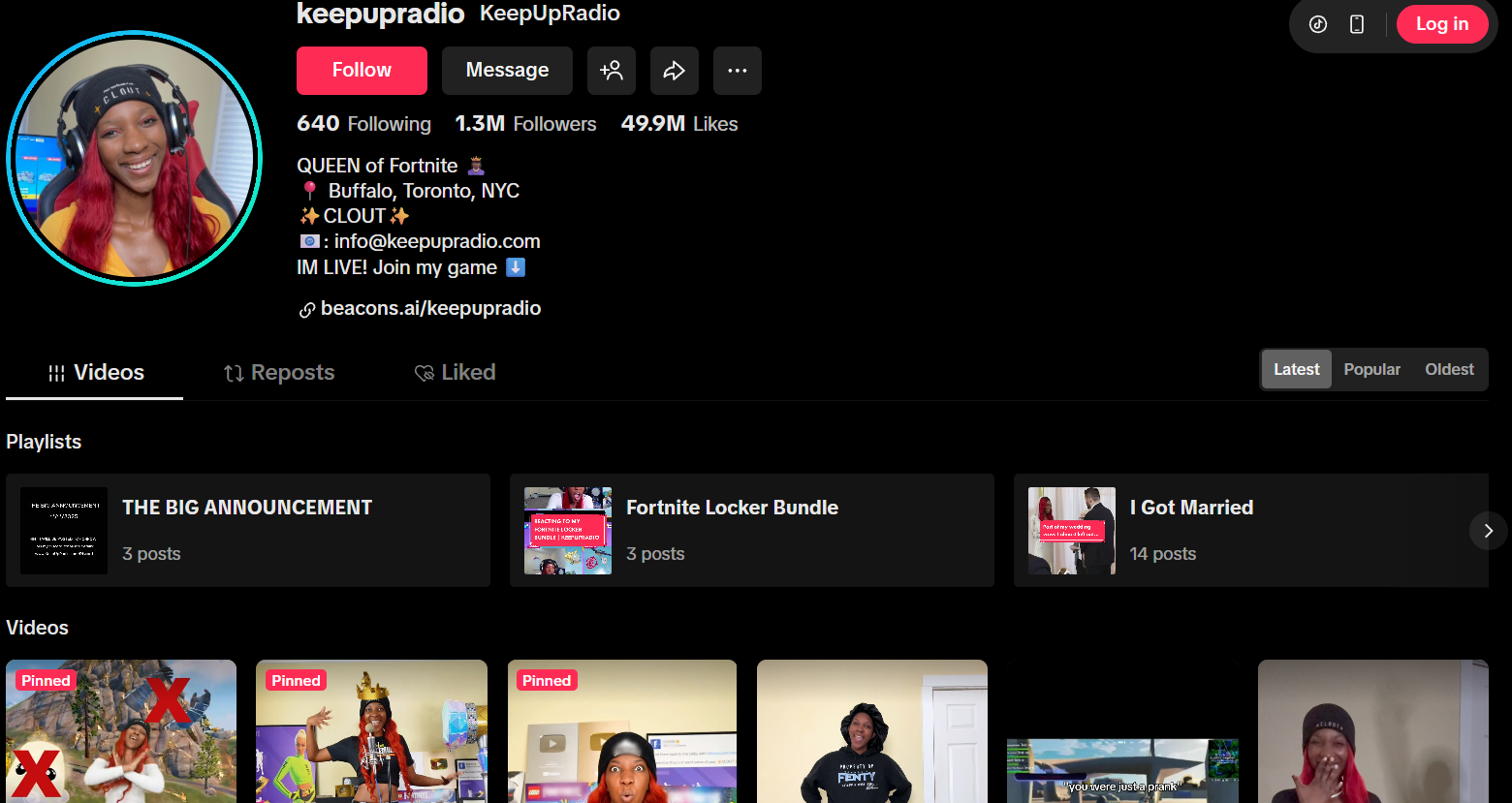Click the Fortnite Locker Bundle playlist thumbnail

(x=568, y=531)
